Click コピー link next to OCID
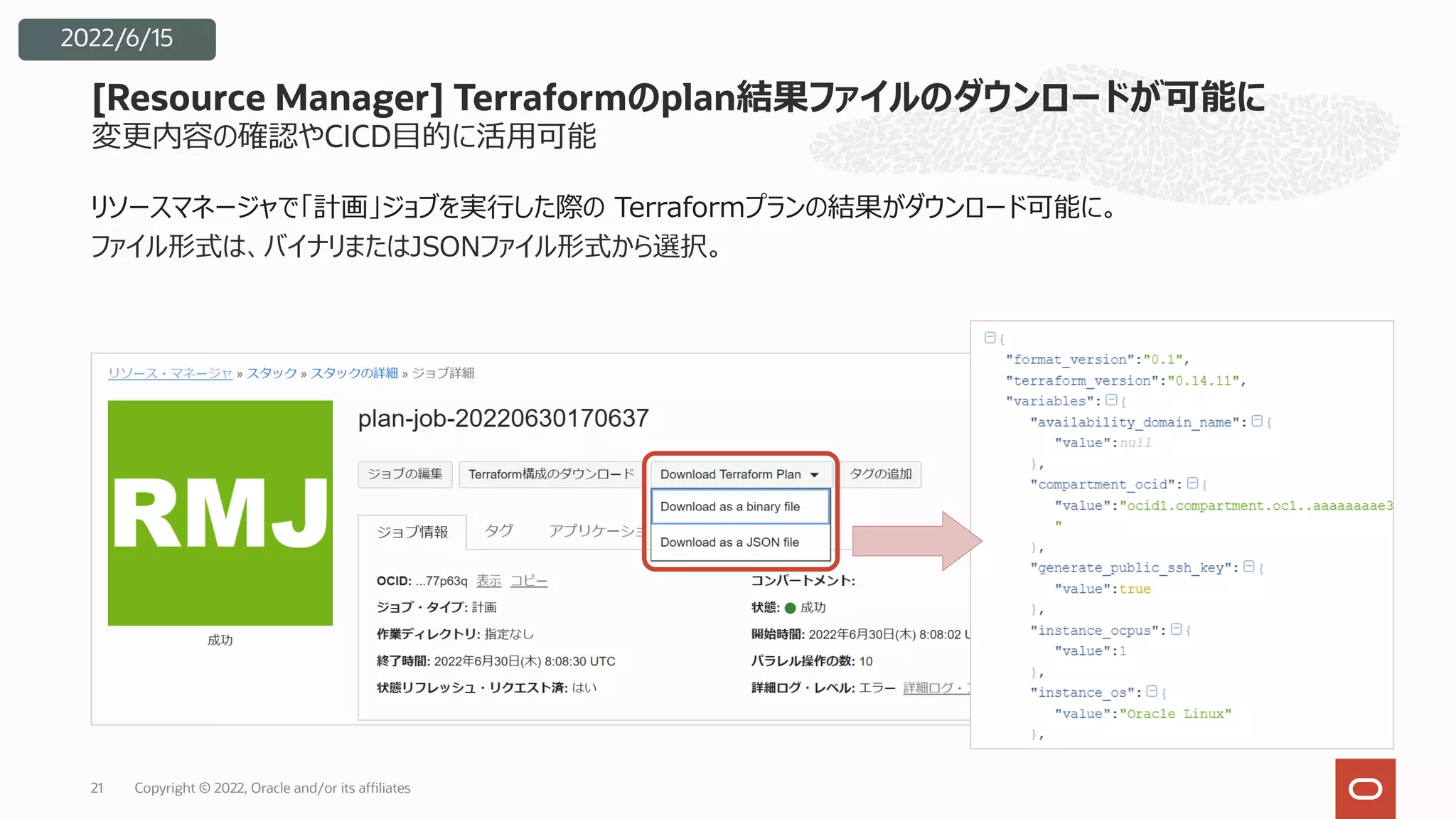Image resolution: width=1456 pixels, height=819 pixels. 529,581
